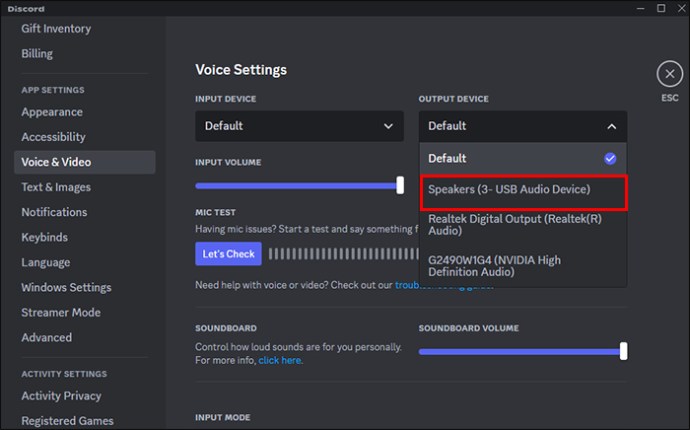Open Notifications settings

tap(54, 212)
